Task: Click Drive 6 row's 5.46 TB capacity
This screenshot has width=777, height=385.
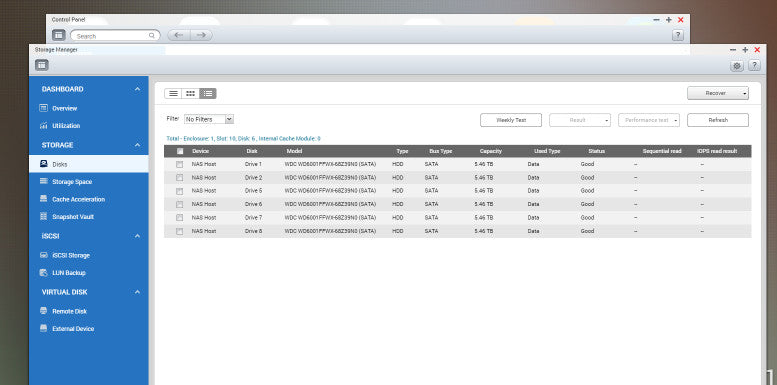Action: (484, 204)
